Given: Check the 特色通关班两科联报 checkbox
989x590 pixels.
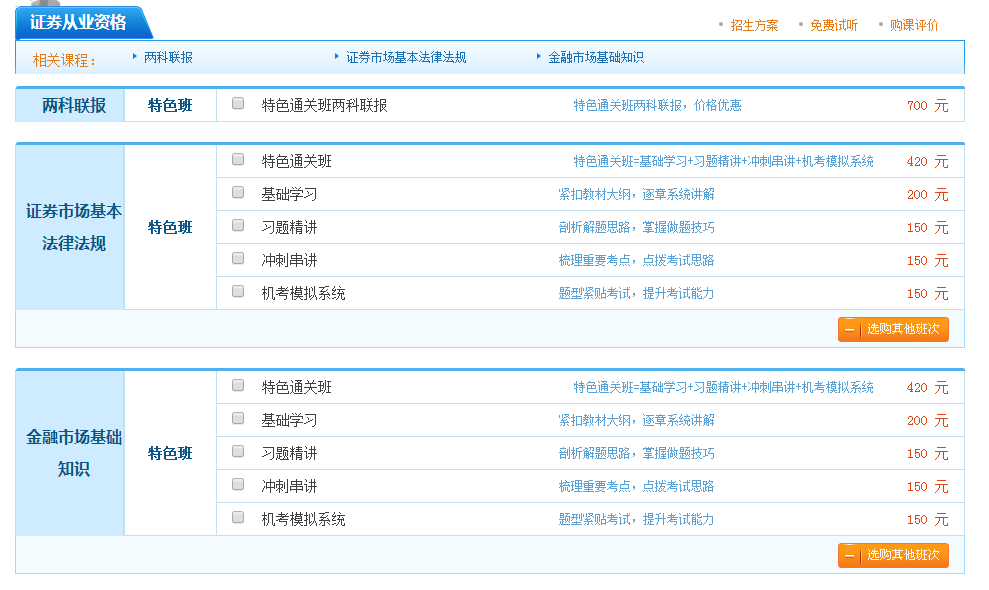Looking at the screenshot, I should point(236,105).
